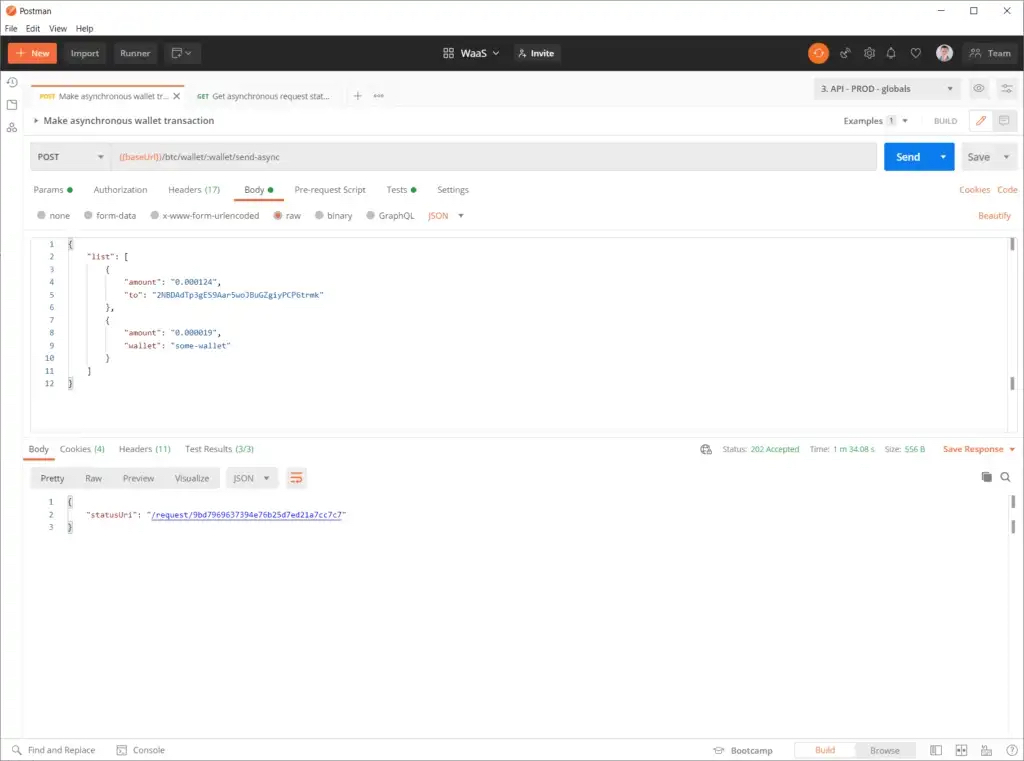This screenshot has height=761, width=1024.
Task: Open the Save button dropdown arrow
Action: click(x=1006, y=157)
